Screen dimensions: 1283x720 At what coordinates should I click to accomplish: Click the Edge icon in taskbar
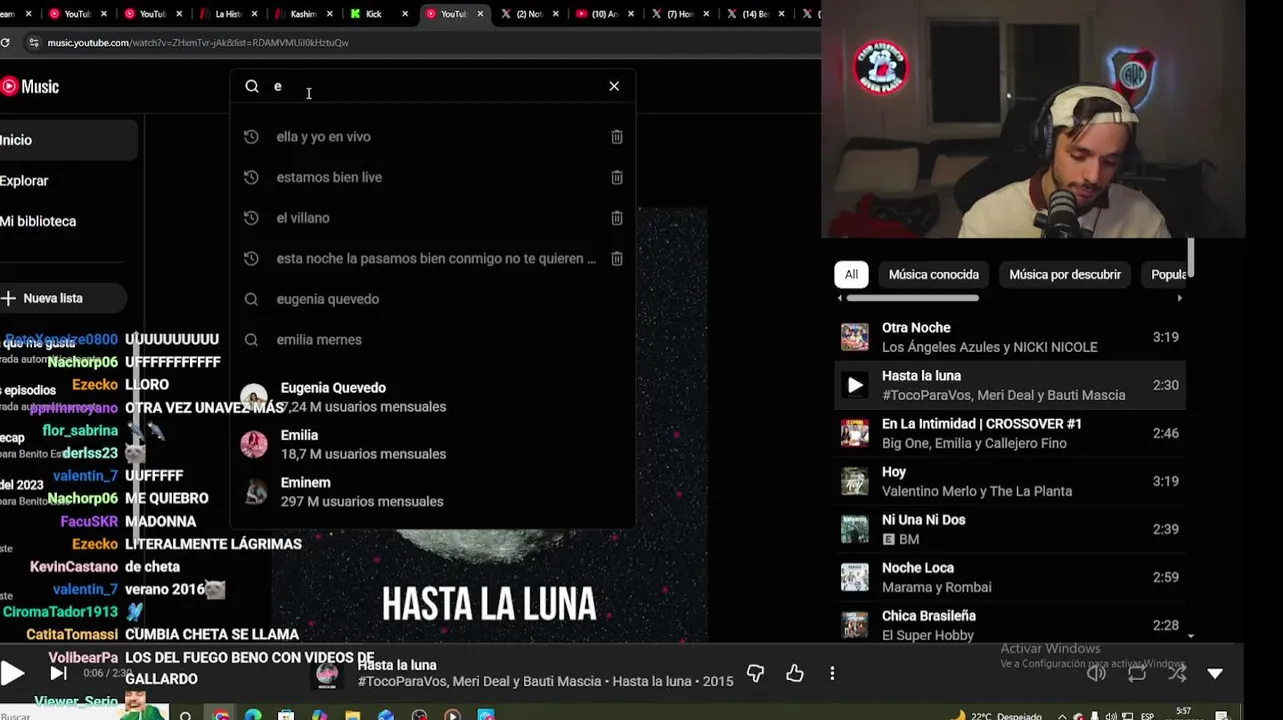pyautogui.click(x=253, y=716)
